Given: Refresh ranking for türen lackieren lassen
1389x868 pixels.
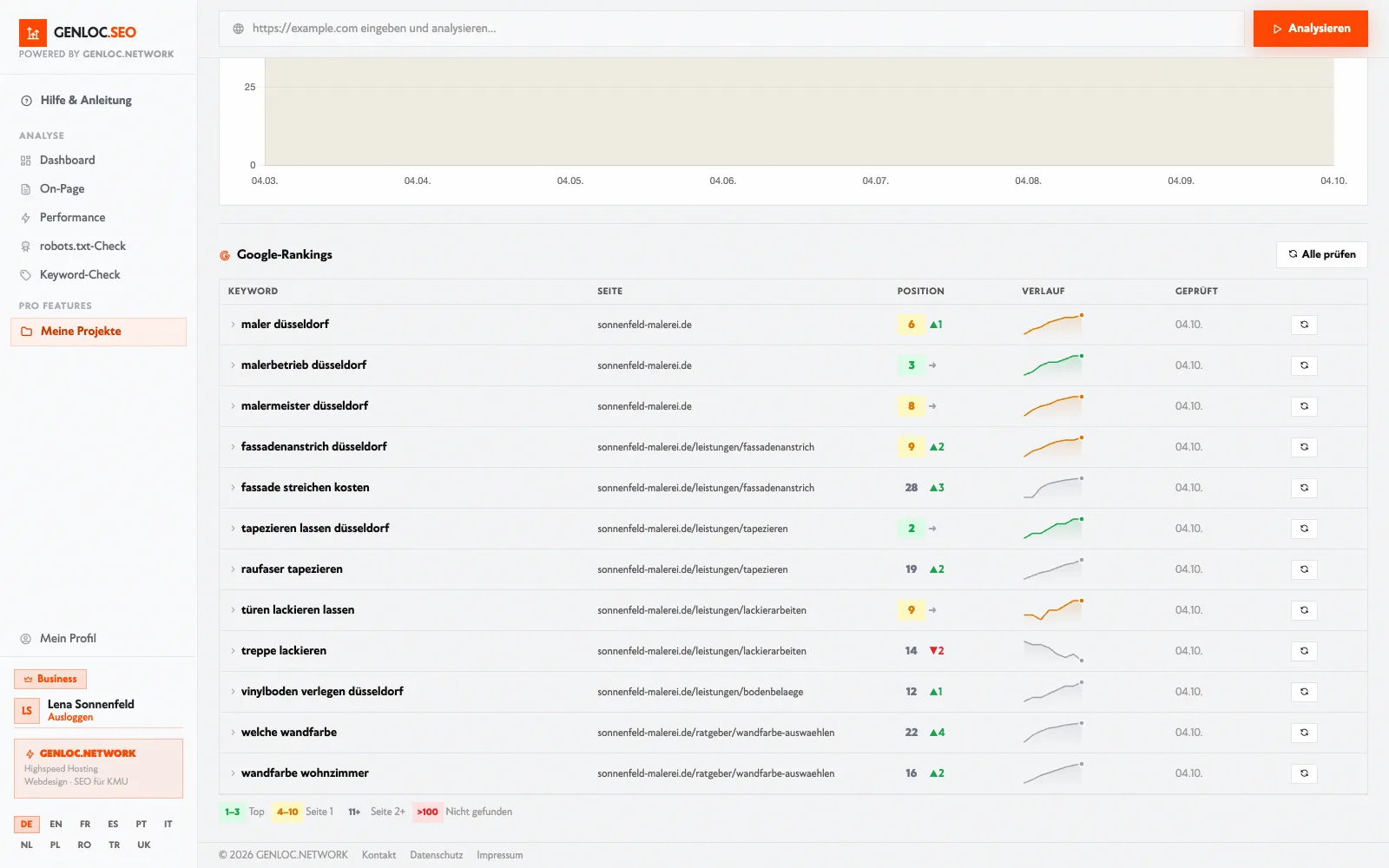Looking at the screenshot, I should tap(1304, 610).
